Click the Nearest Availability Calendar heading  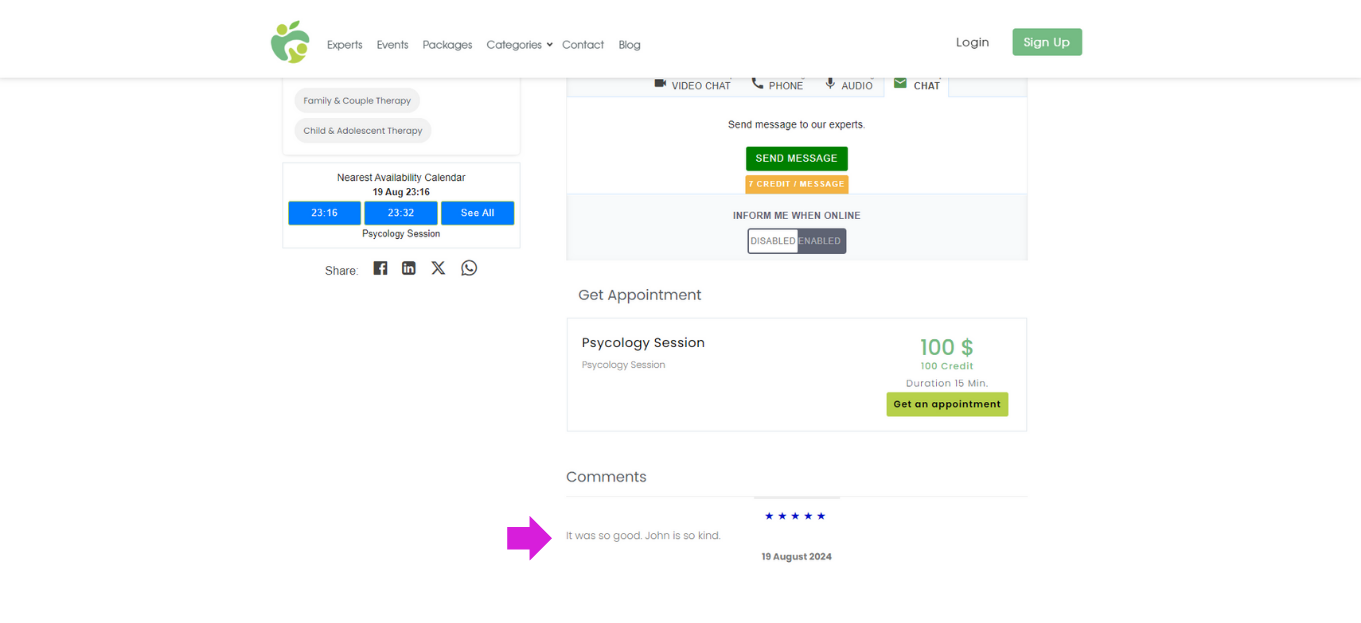pyautogui.click(x=401, y=177)
